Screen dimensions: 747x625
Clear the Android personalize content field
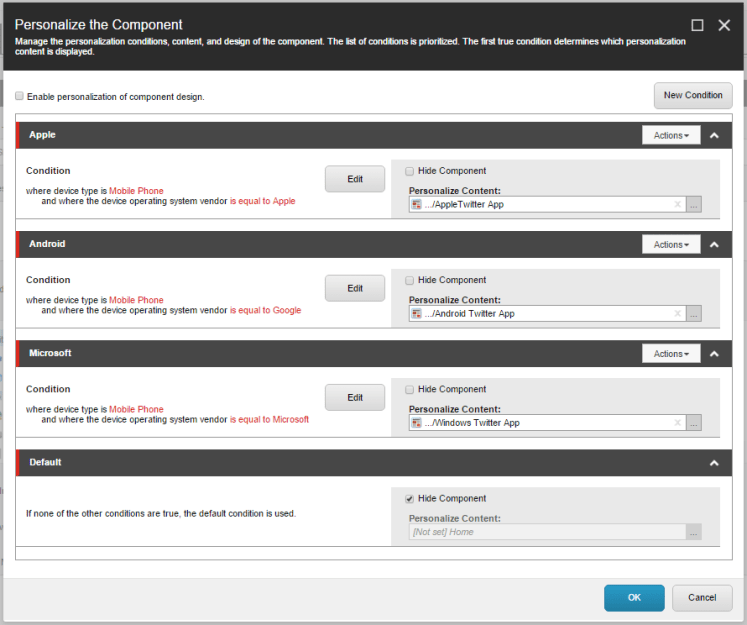pos(677,314)
